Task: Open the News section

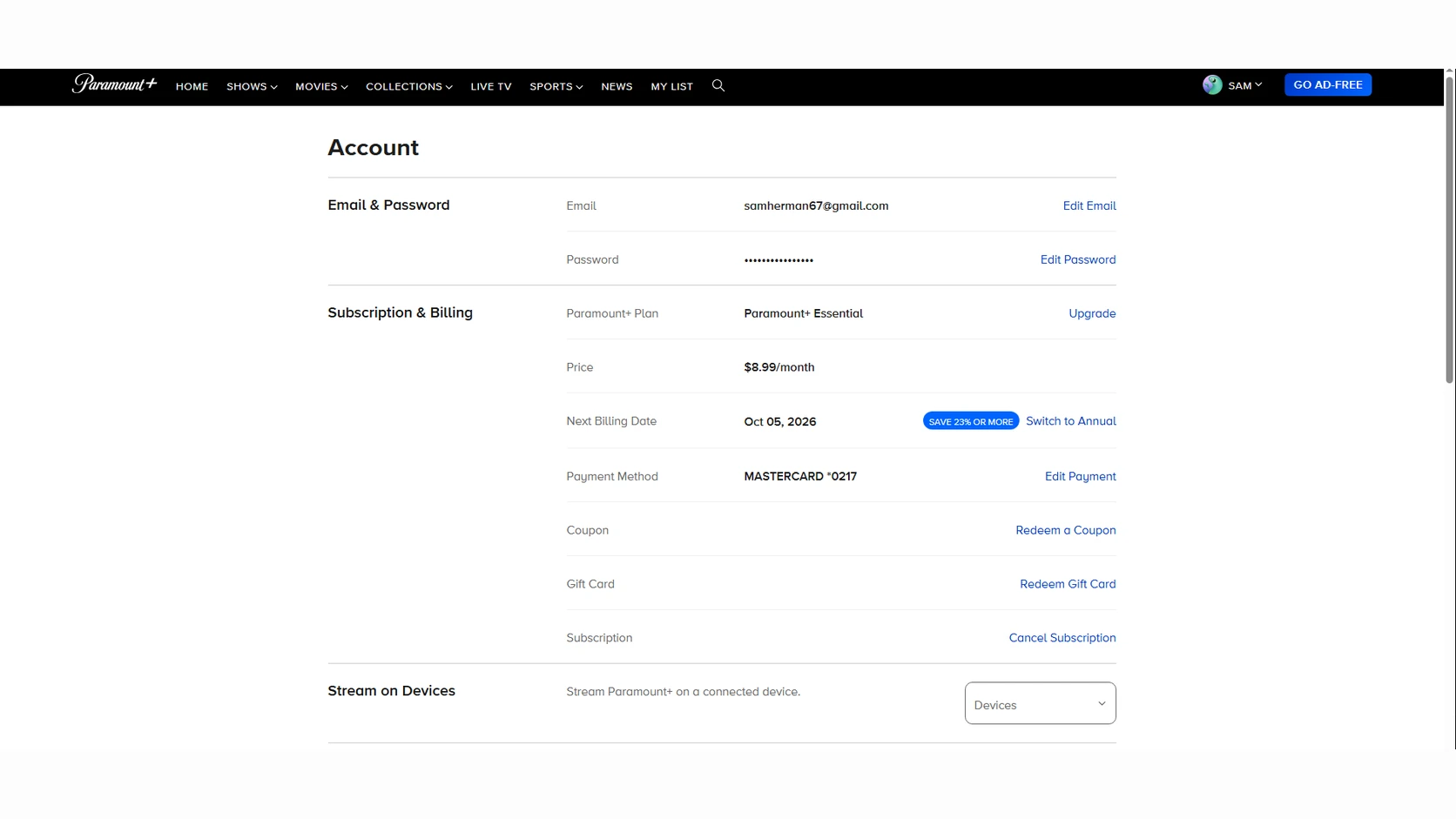Action: (x=617, y=86)
